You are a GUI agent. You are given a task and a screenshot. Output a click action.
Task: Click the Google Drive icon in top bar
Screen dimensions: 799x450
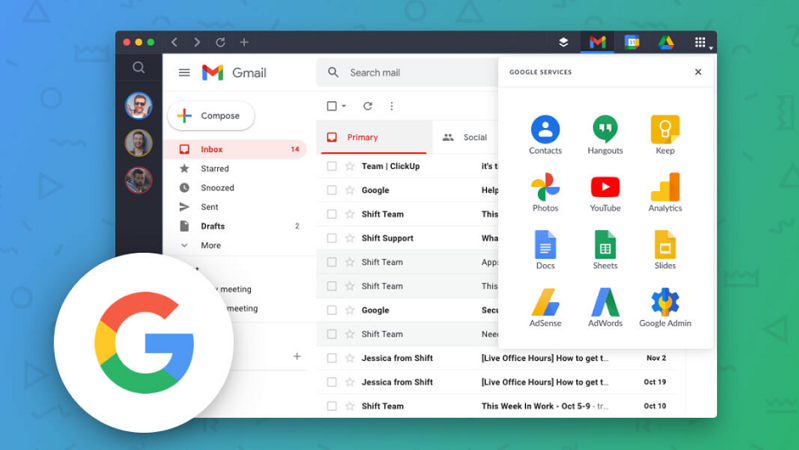666,42
